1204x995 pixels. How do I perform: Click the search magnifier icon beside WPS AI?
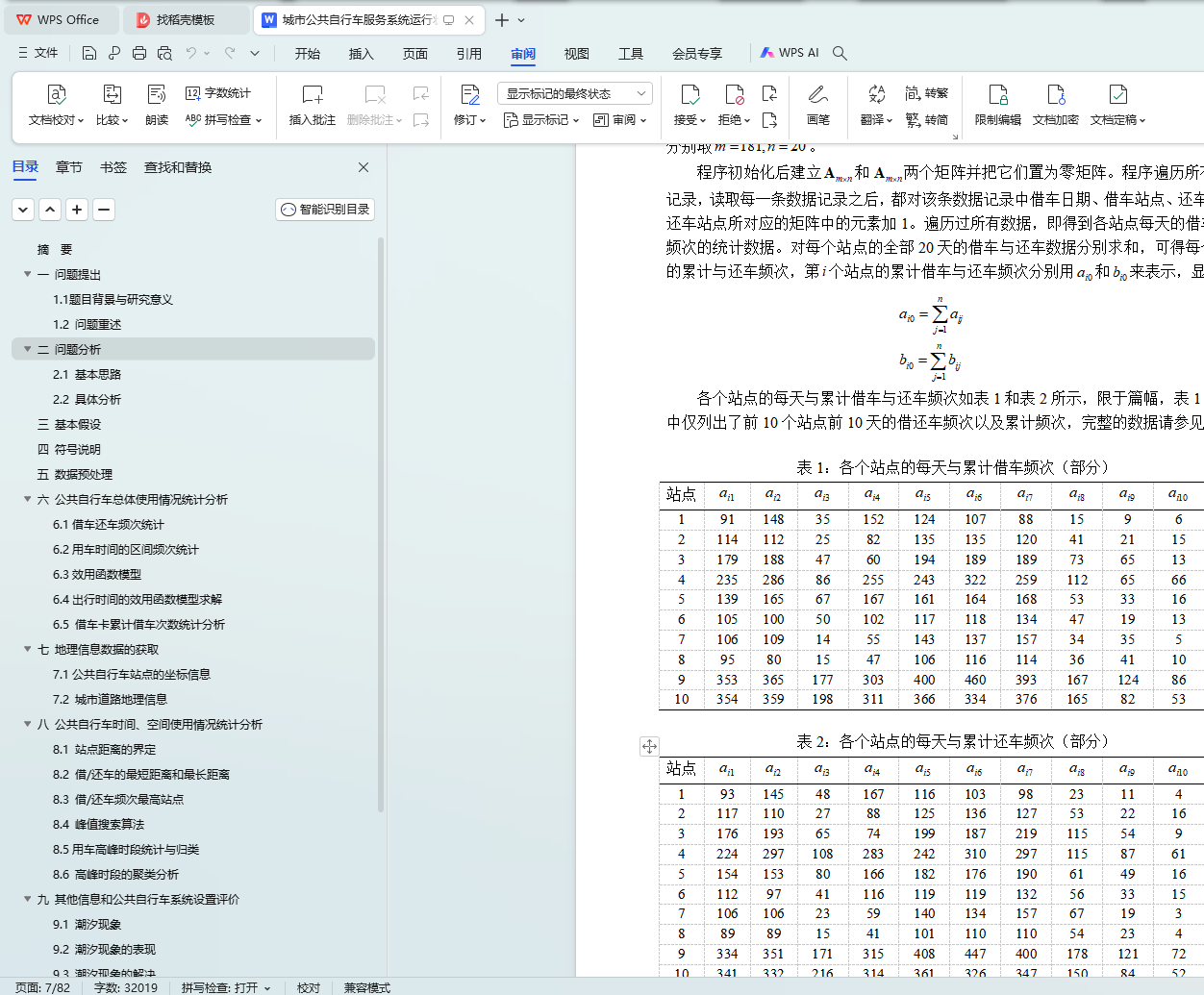[840, 53]
